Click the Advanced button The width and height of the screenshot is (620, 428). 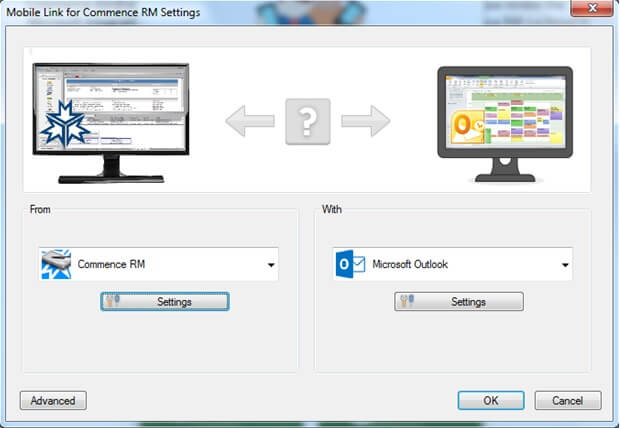tap(53, 401)
